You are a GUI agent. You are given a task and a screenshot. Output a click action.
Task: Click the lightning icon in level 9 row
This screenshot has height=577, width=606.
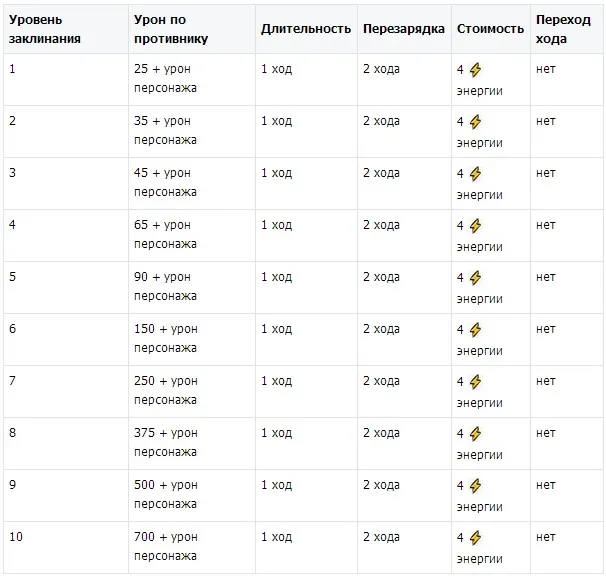click(x=475, y=486)
